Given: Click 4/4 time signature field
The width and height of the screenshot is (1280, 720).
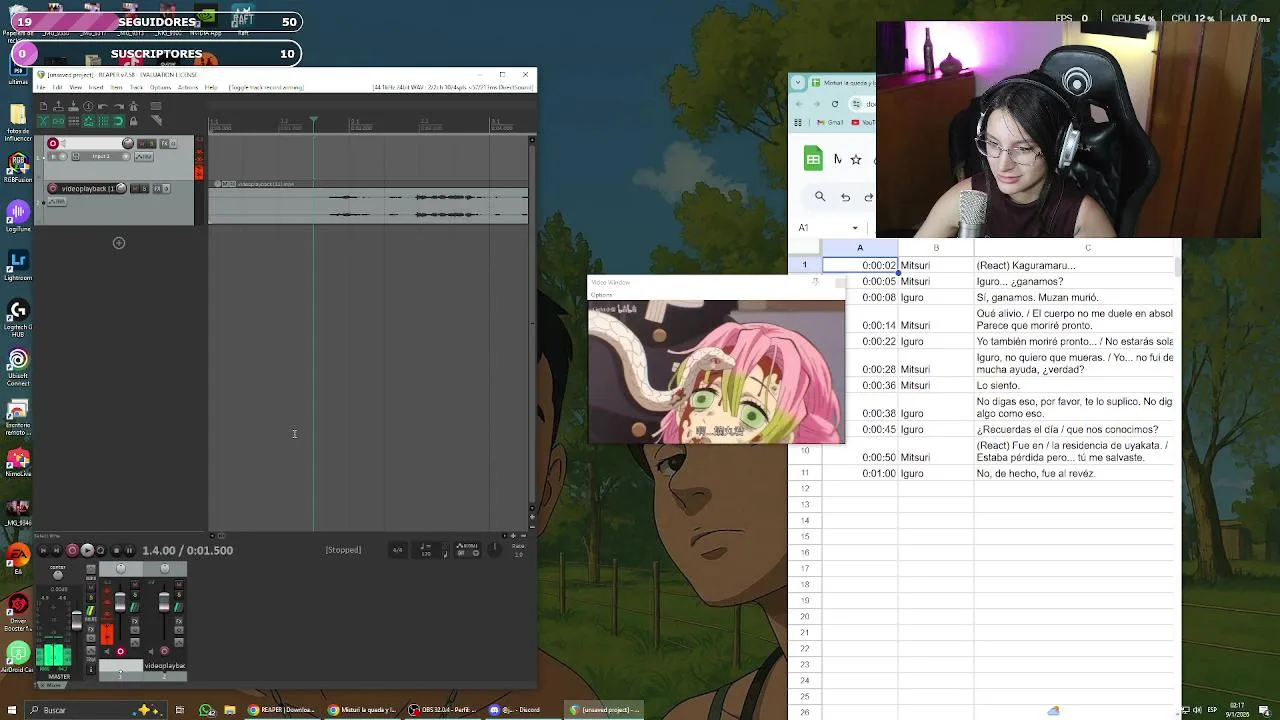Looking at the screenshot, I should (x=397, y=550).
